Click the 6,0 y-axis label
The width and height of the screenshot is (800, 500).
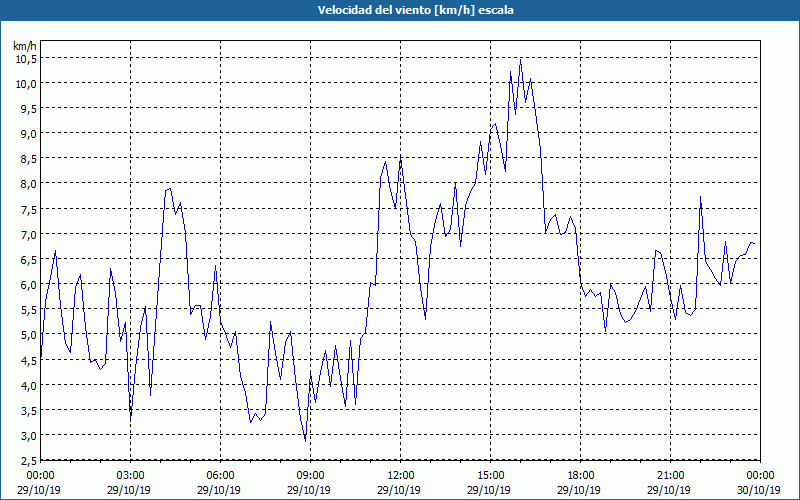pyautogui.click(x=29, y=285)
